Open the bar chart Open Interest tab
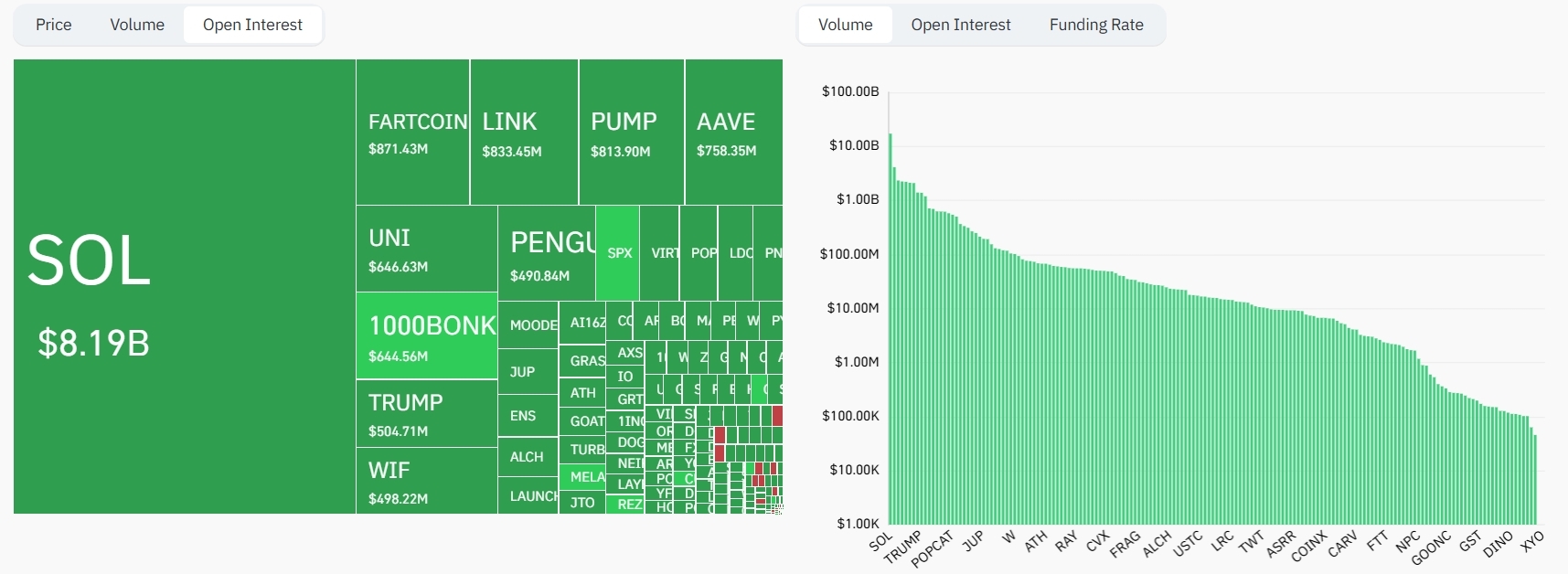 point(960,25)
